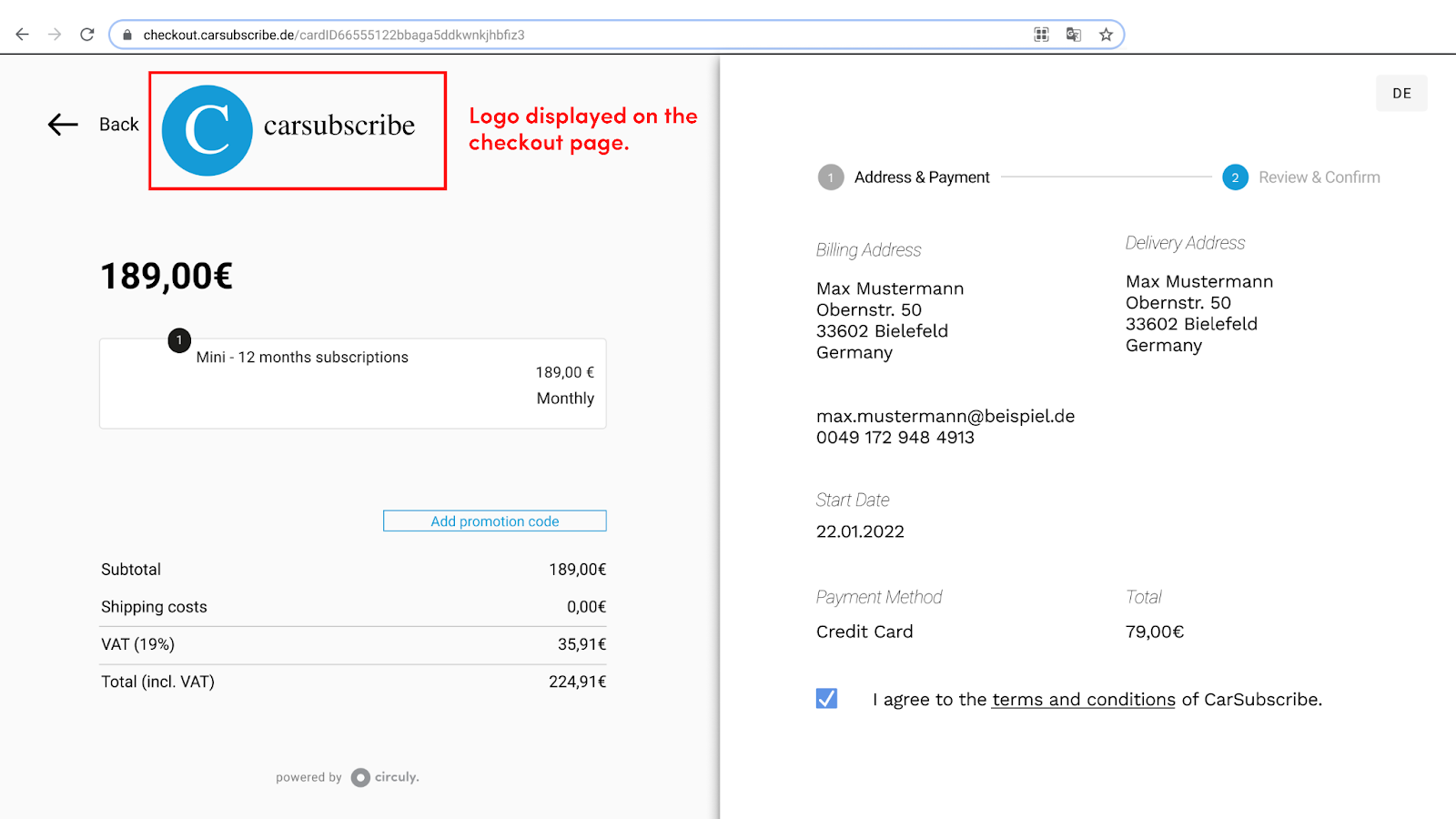Click the item quantity badge showing 1

pyautogui.click(x=179, y=340)
